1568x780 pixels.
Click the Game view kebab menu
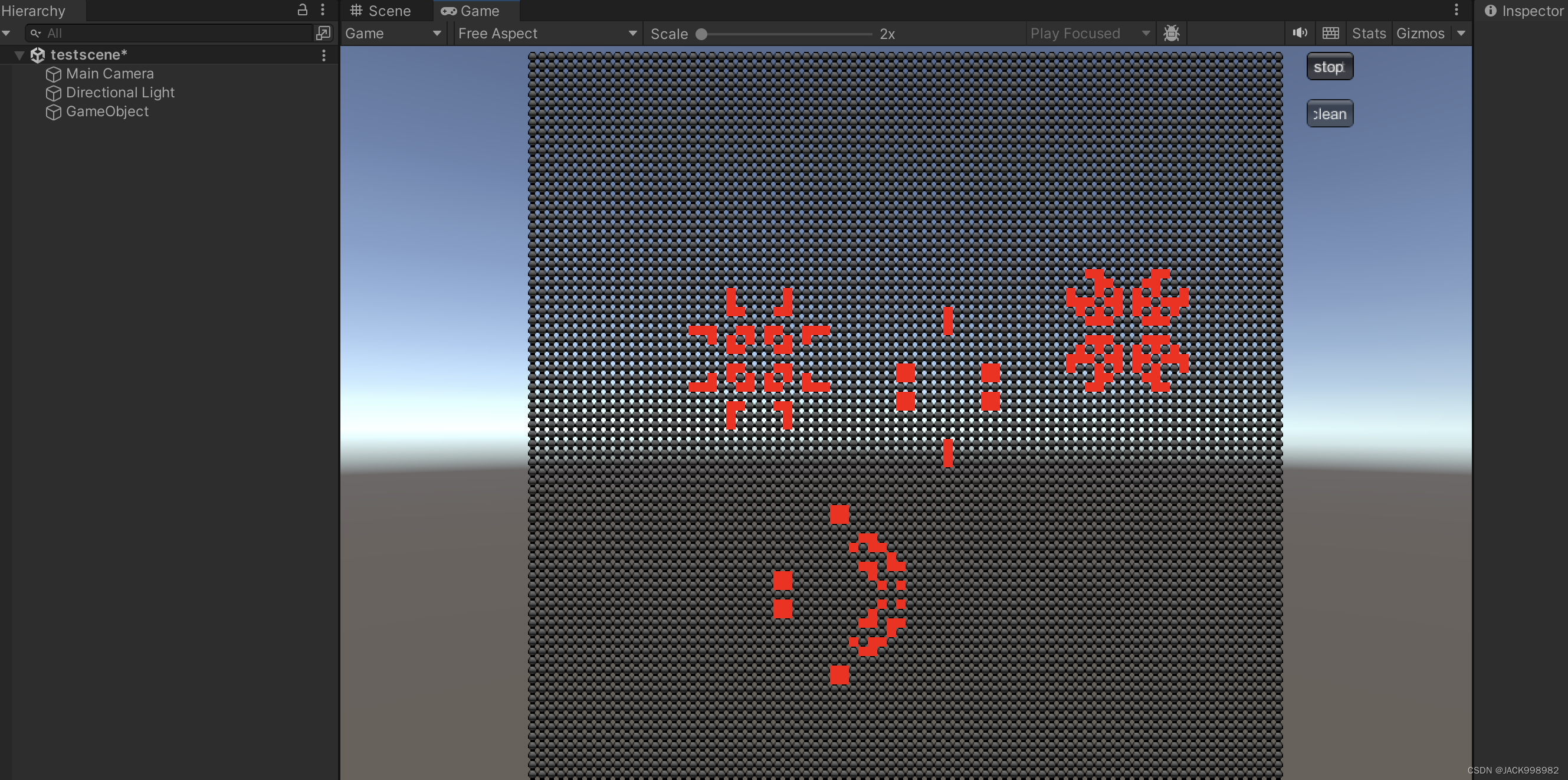pos(1456,10)
